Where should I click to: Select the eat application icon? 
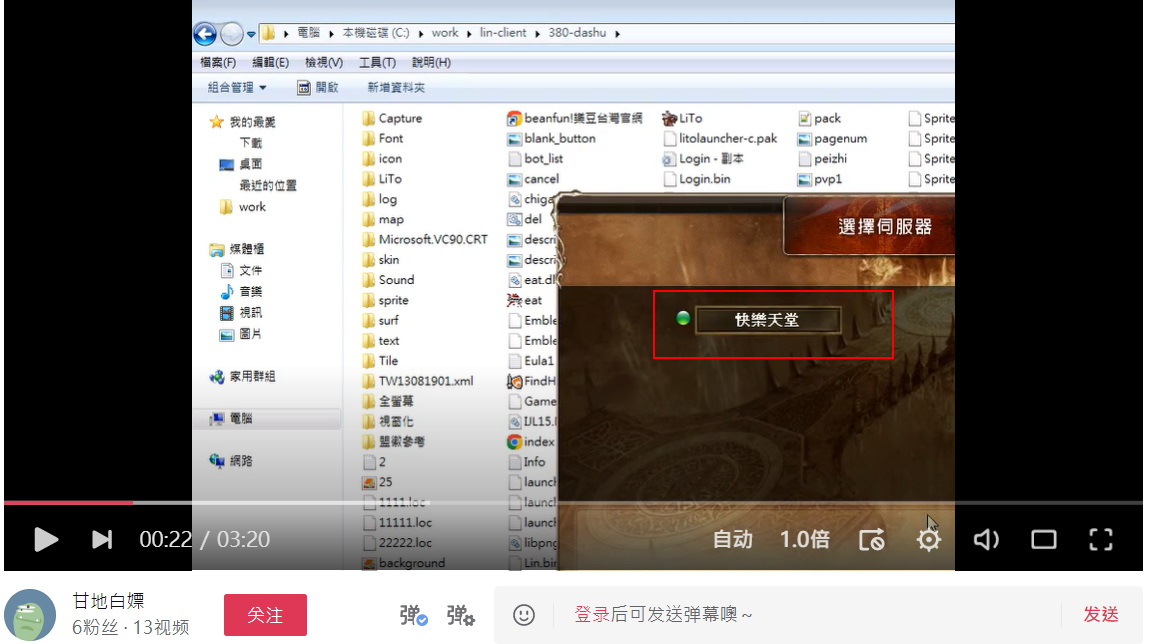[x=514, y=300]
